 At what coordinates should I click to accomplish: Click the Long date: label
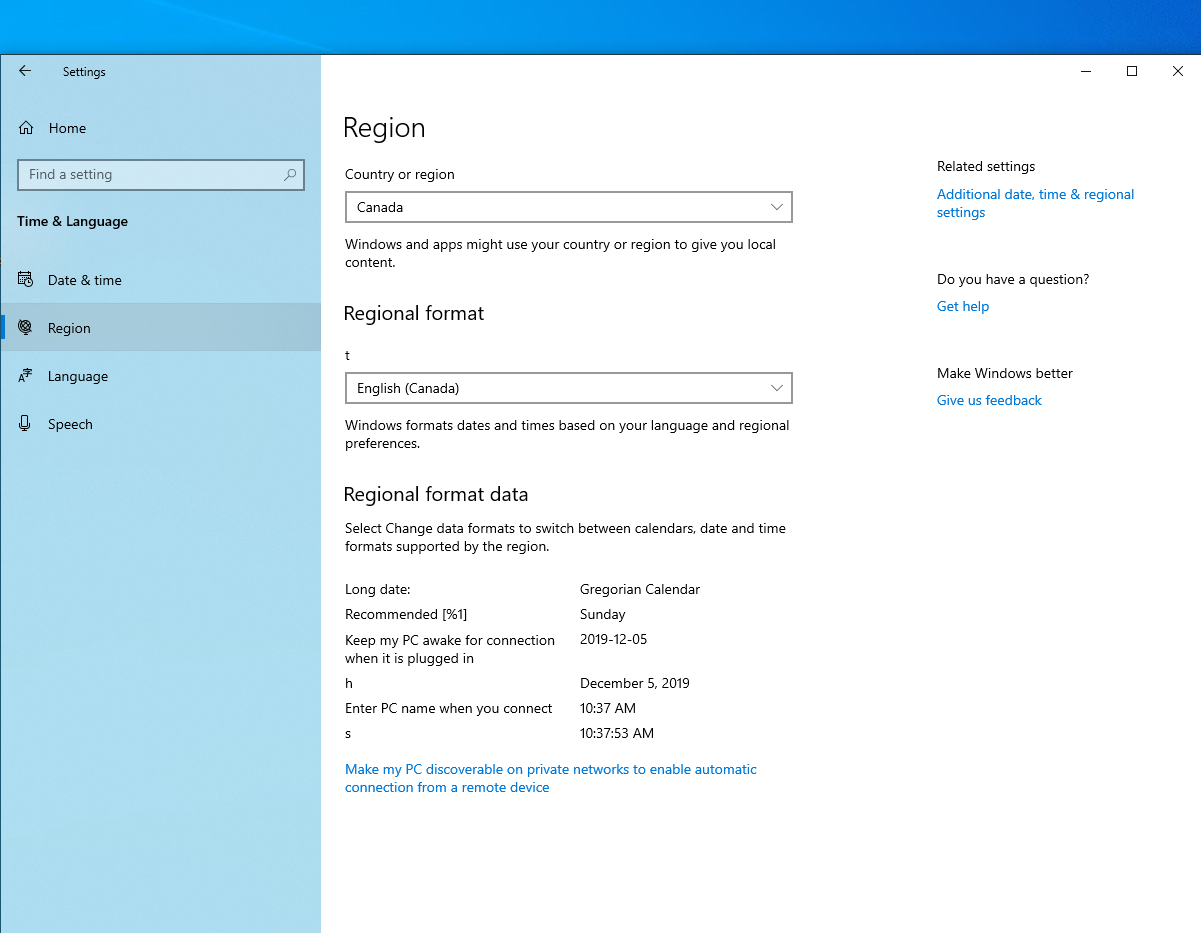pos(378,589)
